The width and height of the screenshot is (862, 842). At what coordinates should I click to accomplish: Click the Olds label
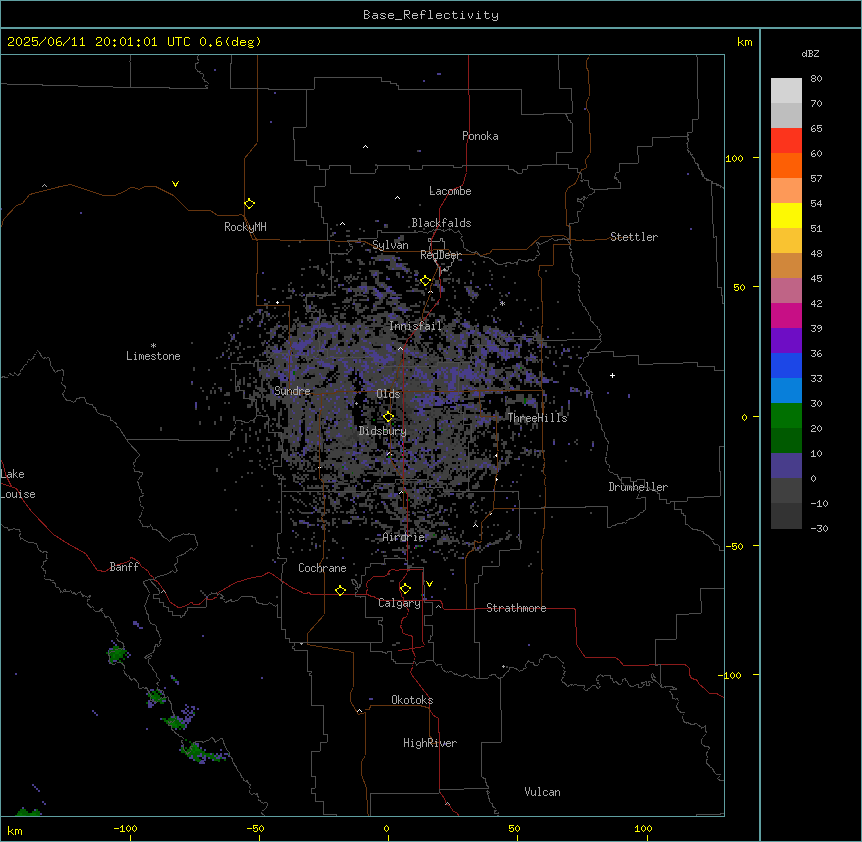tap(388, 394)
